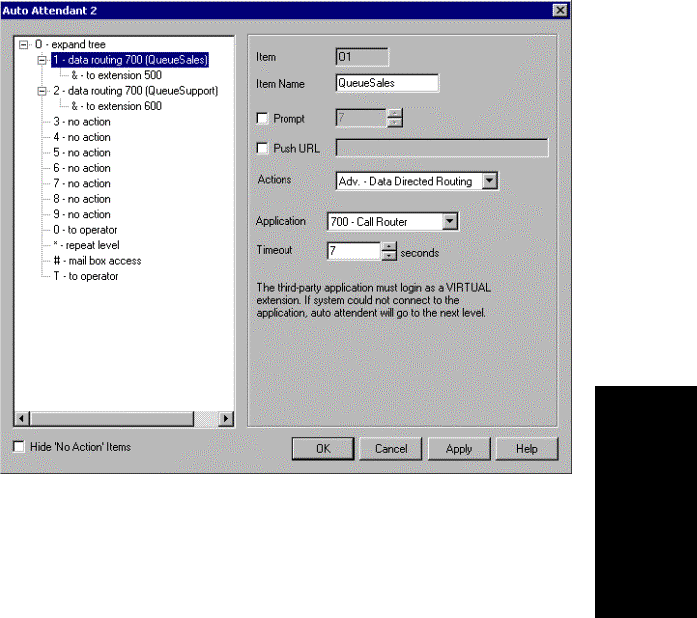Screen dimensions: 697x618
Task: Select 'T - to operator' tree item
Action: (x=86, y=276)
